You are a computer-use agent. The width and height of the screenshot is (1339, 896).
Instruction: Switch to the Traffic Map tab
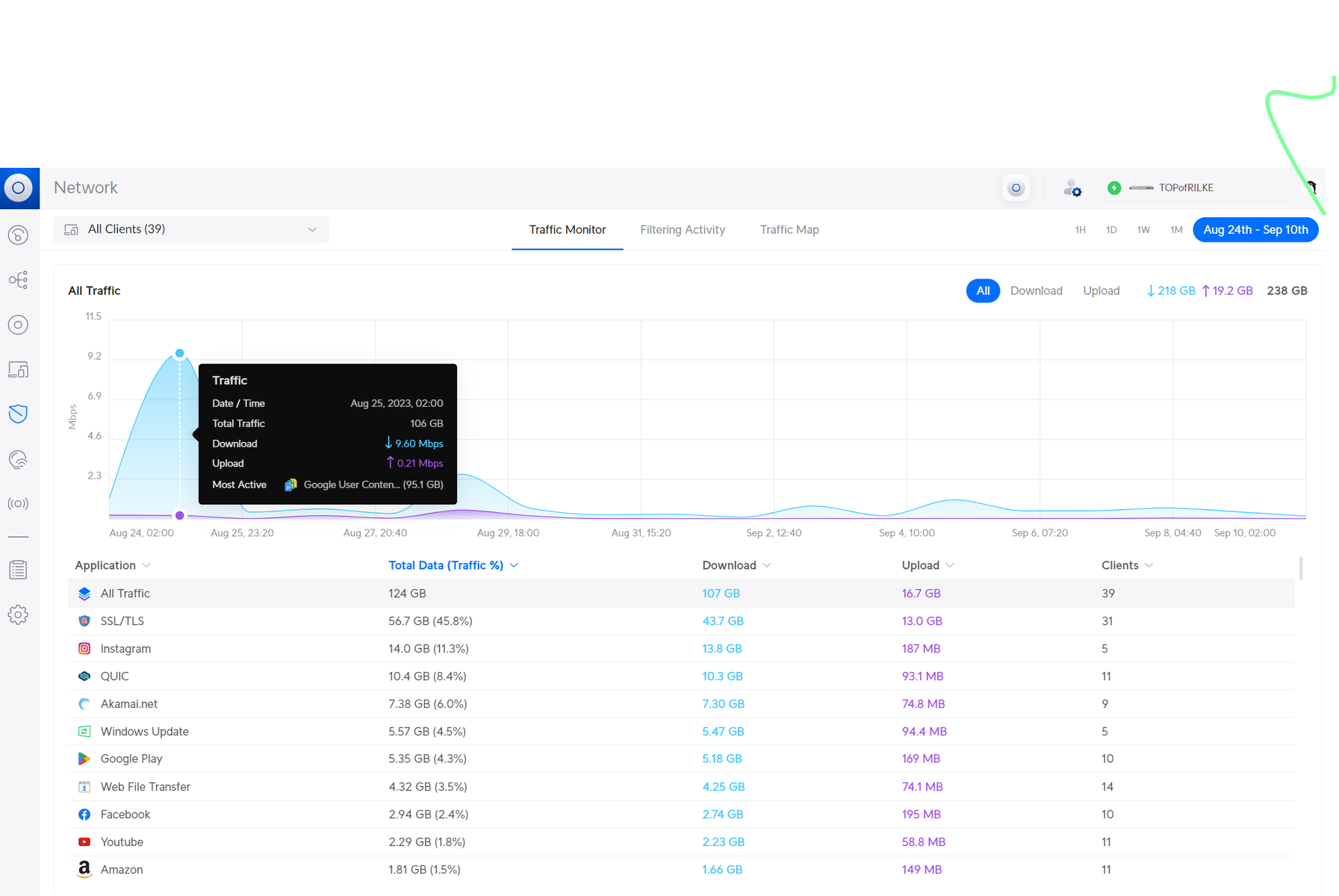click(789, 230)
